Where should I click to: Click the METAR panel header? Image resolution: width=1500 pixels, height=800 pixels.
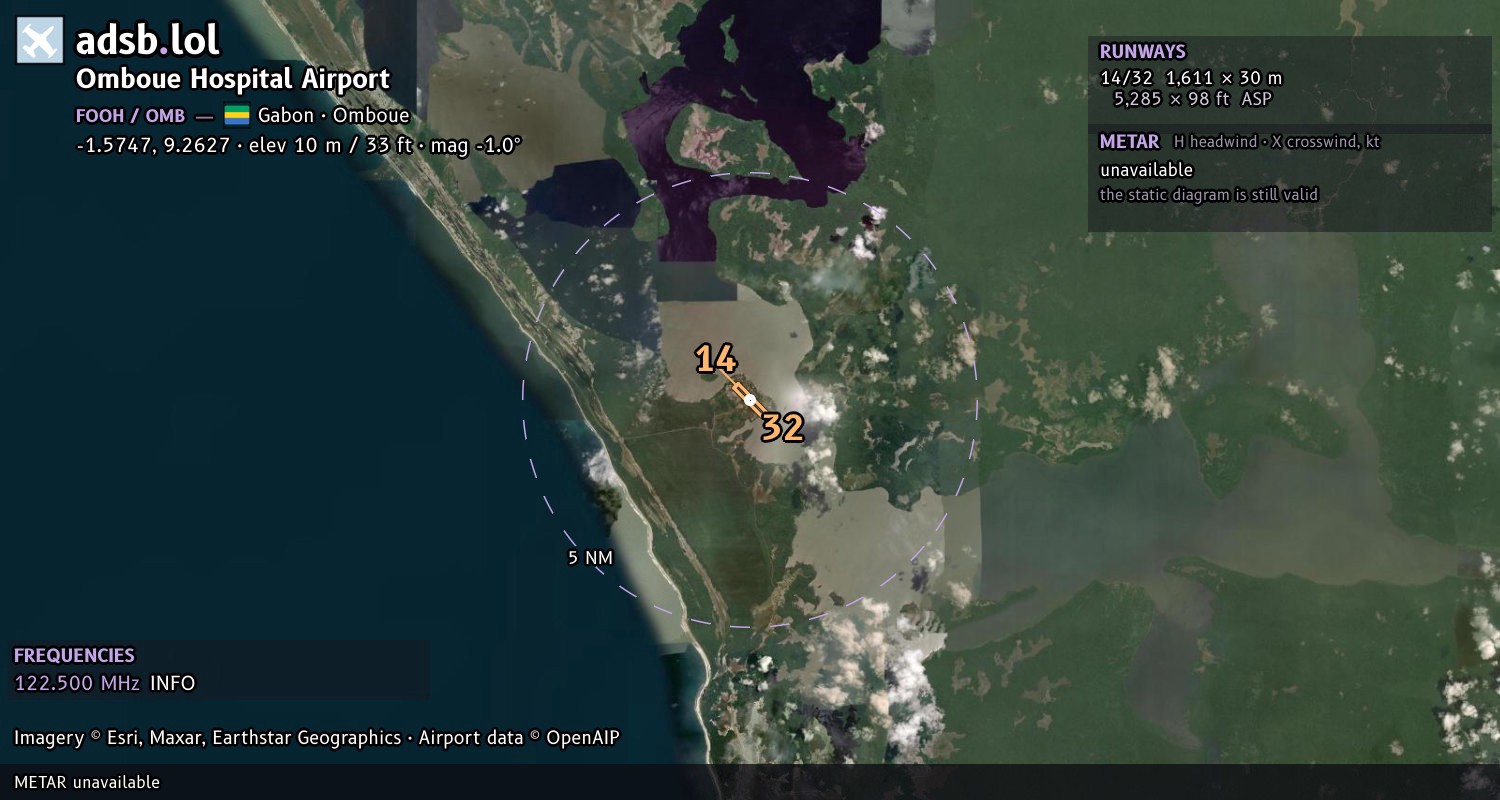tap(1129, 142)
